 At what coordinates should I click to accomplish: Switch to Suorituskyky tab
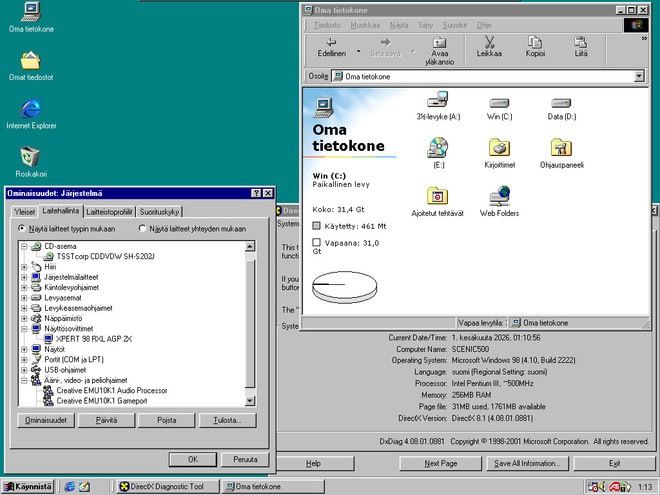click(159, 212)
